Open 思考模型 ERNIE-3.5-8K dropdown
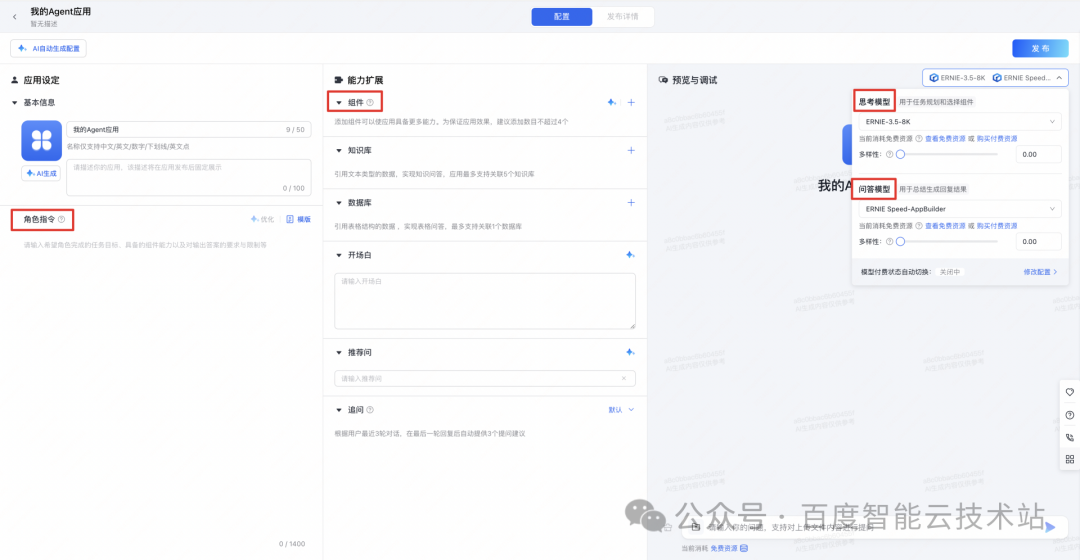The image size is (1080, 560). [959, 122]
